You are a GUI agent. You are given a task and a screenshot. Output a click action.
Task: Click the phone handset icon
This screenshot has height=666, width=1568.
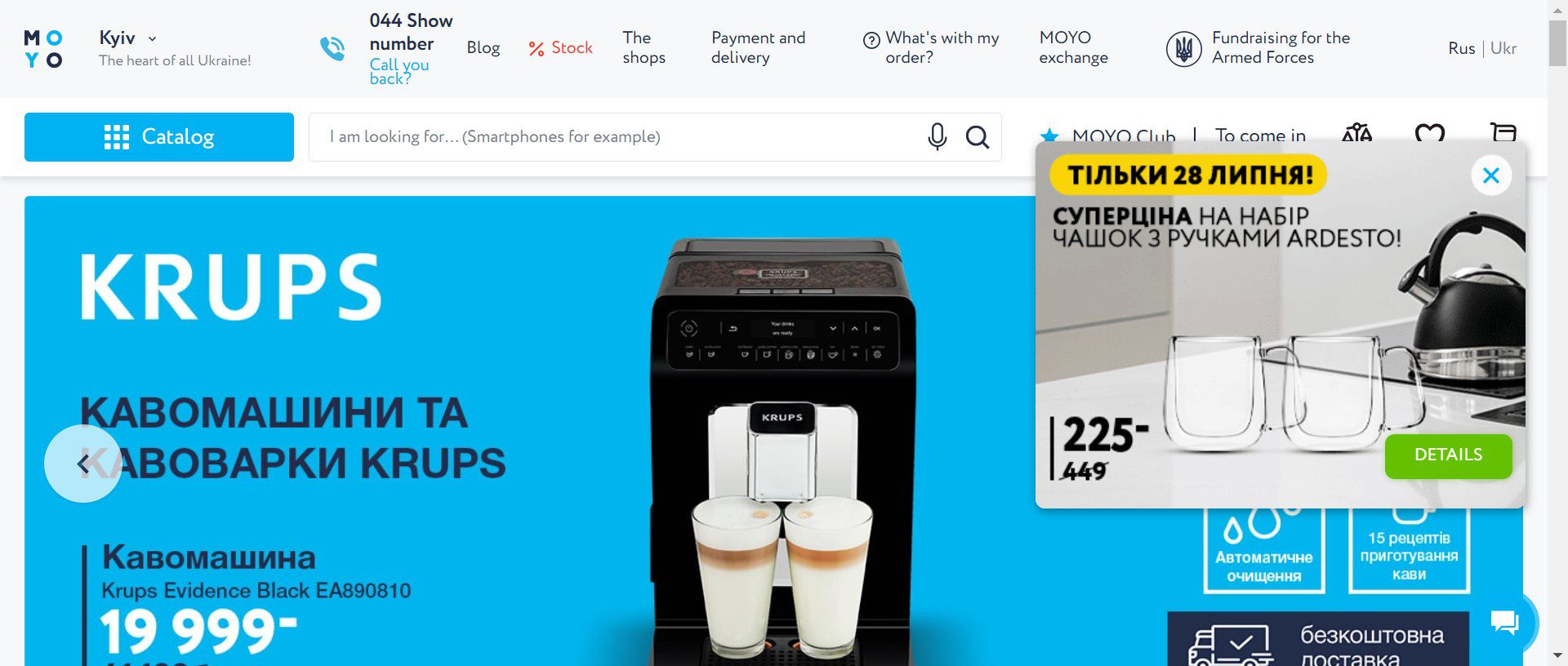[x=332, y=48]
